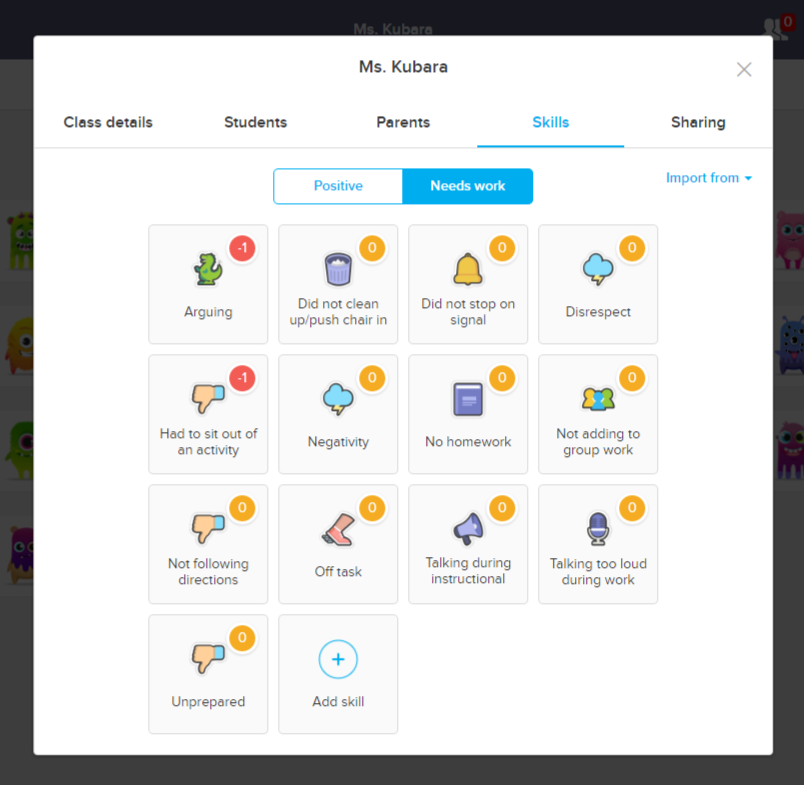Go to the Sharing tab

698,122
